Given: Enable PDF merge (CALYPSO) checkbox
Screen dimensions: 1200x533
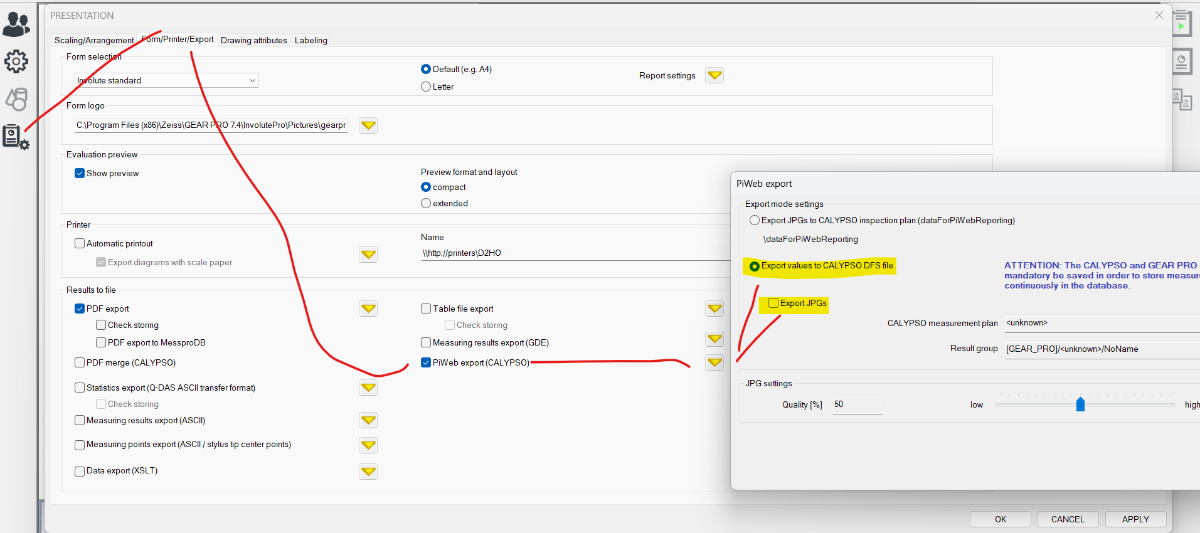Looking at the screenshot, I should point(80,362).
